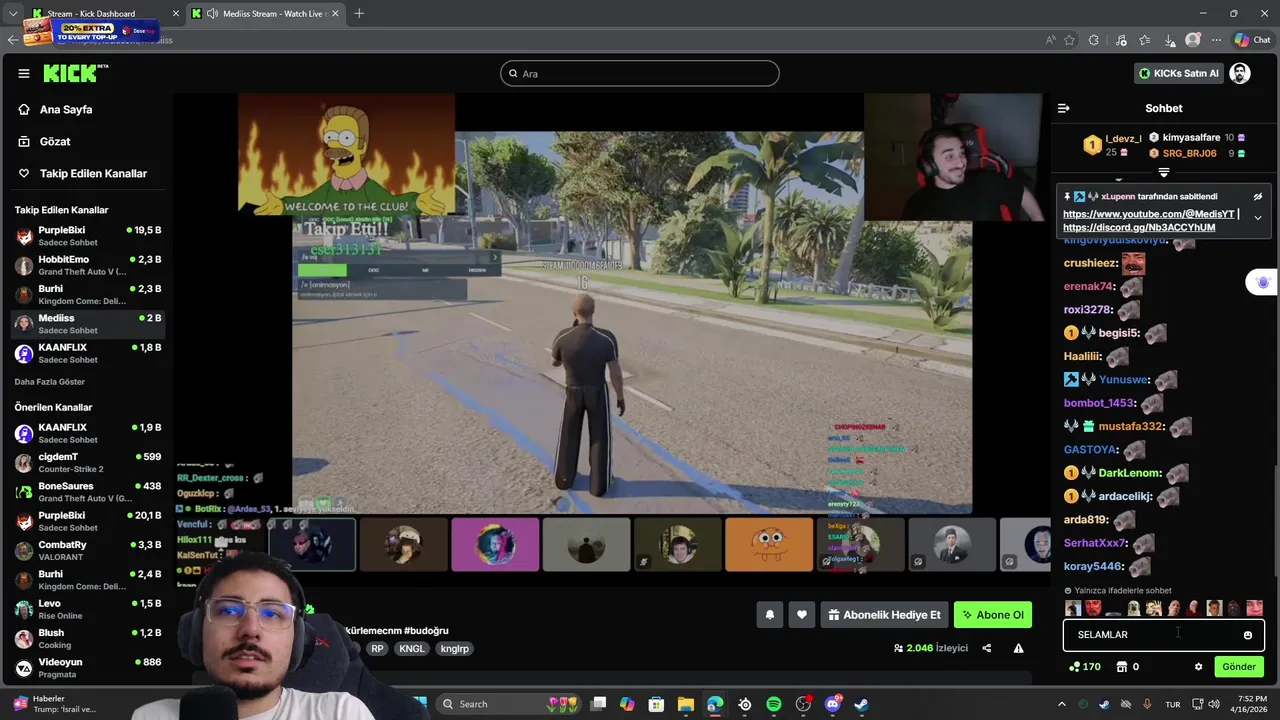The height and width of the screenshot is (720, 1280).
Task: Open BoneSaures recommended channel
Action: pos(88,492)
